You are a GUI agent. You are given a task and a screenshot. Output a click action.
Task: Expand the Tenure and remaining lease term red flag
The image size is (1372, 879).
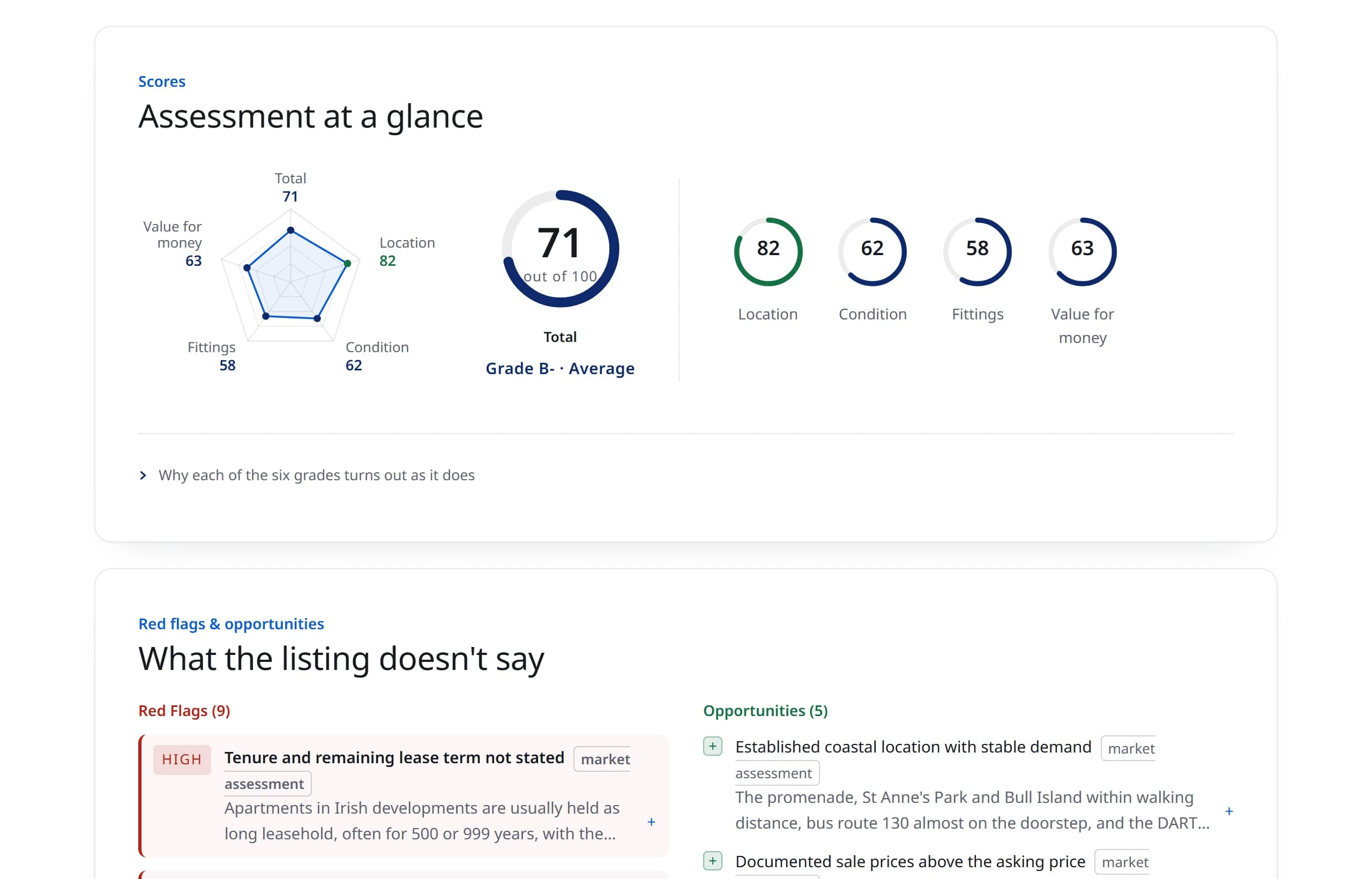coord(651,822)
